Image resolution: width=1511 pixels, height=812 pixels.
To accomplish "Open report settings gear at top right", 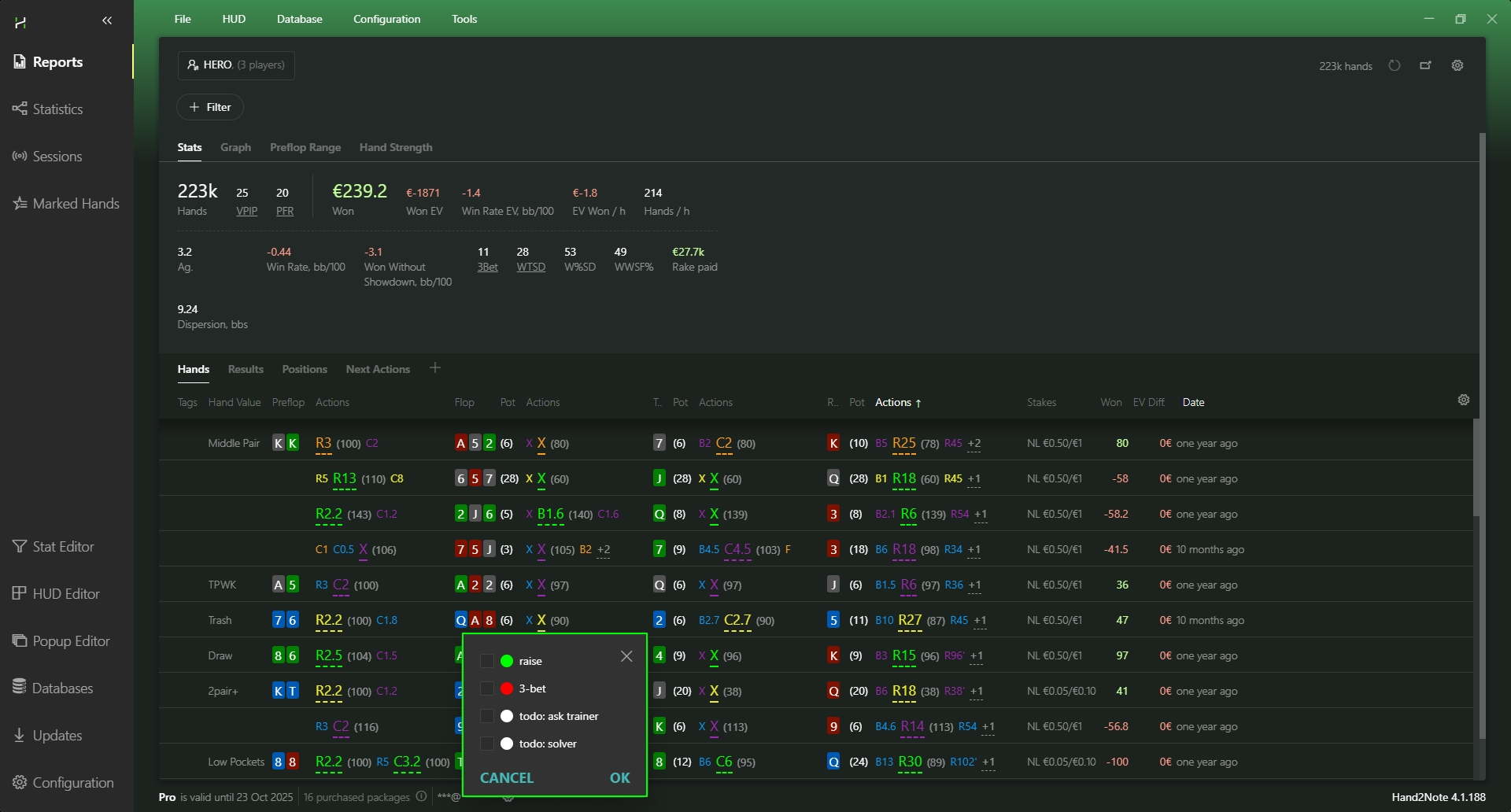I will pos(1457,65).
